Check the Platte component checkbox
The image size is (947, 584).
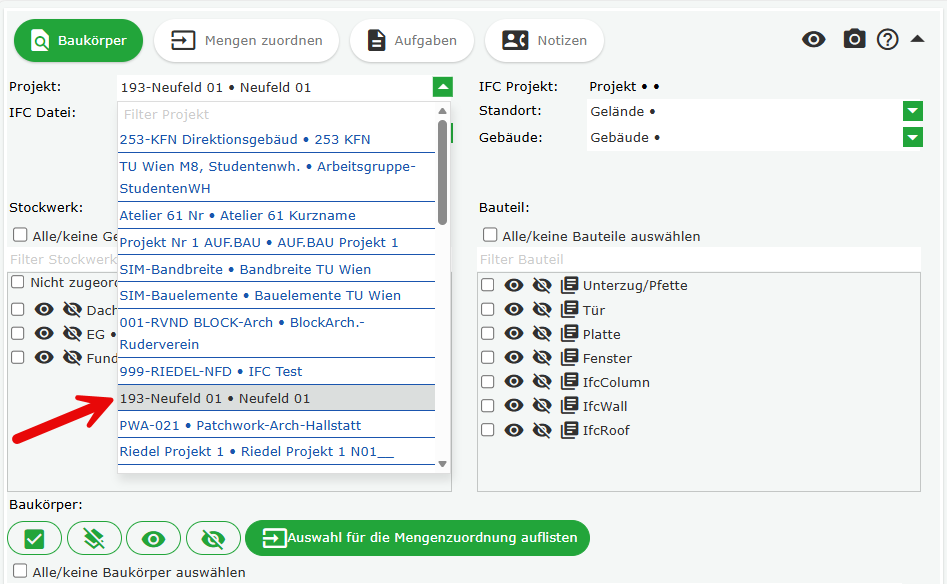point(488,334)
